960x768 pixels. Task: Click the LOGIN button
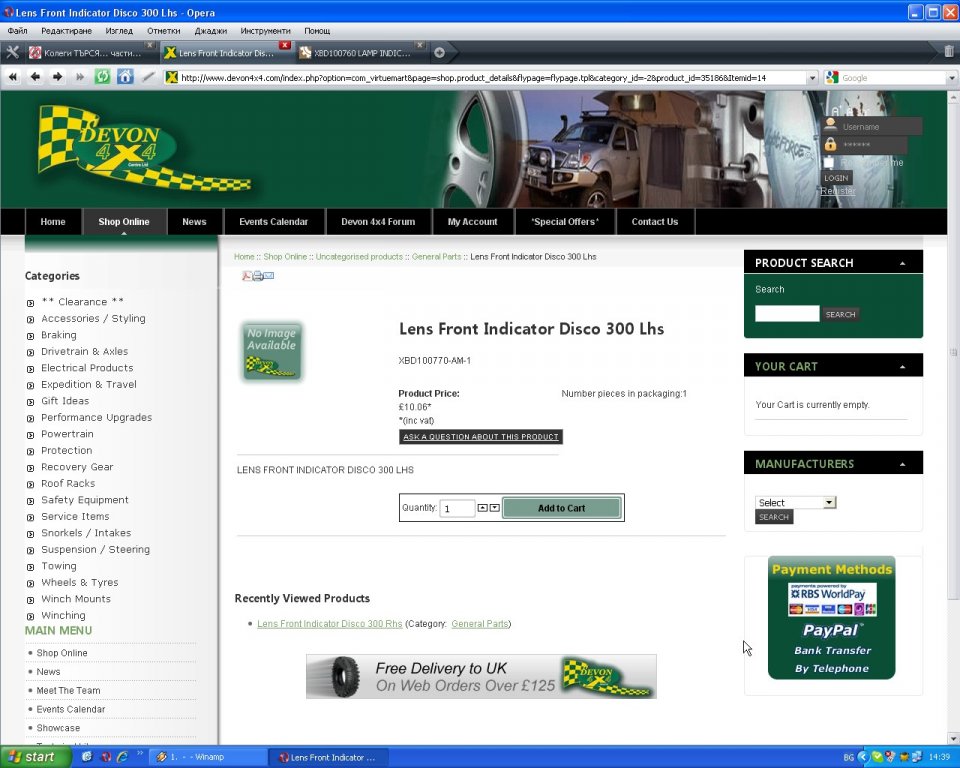click(x=836, y=178)
